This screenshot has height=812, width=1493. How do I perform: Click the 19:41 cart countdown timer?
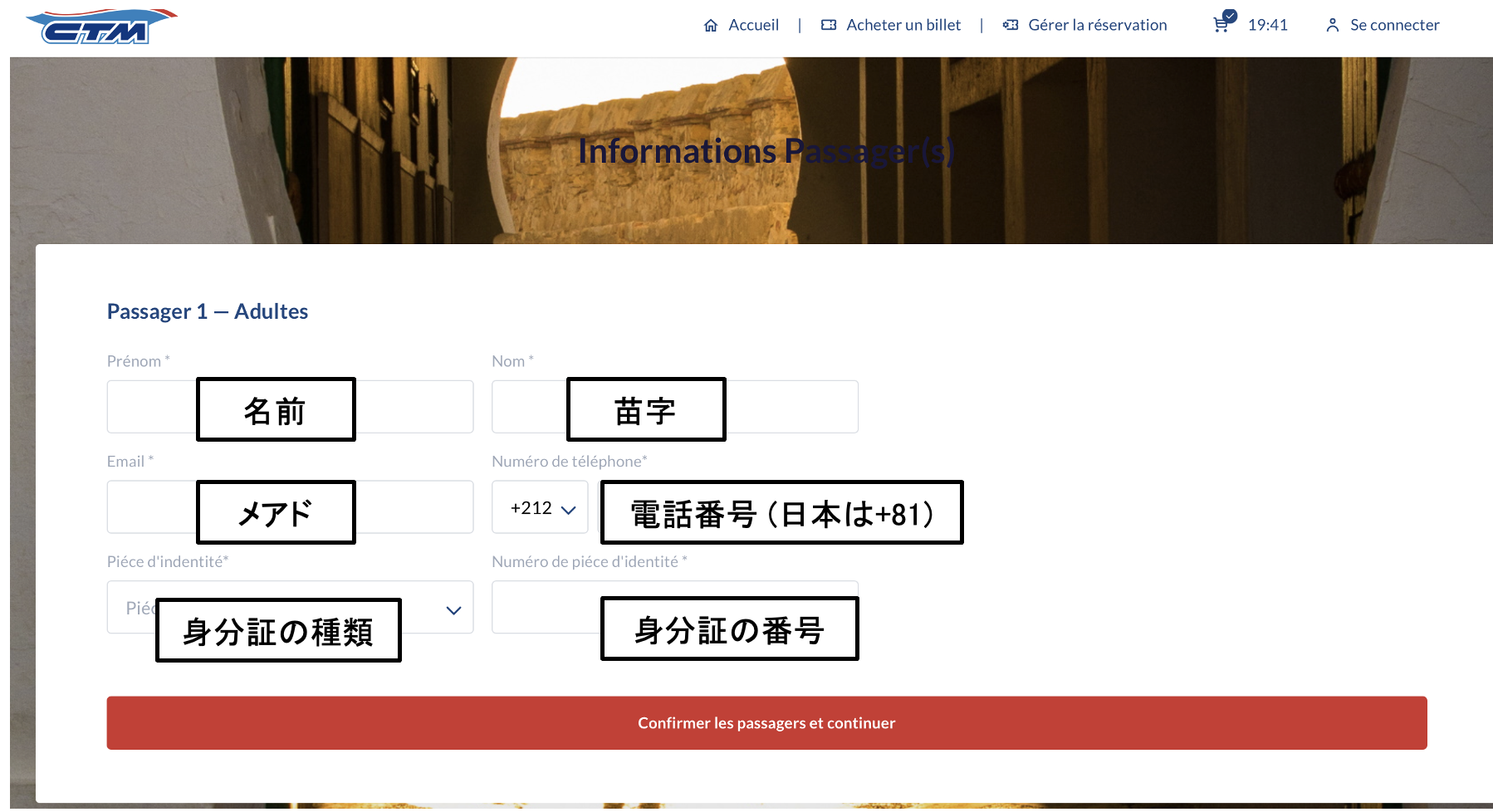coord(1267,26)
